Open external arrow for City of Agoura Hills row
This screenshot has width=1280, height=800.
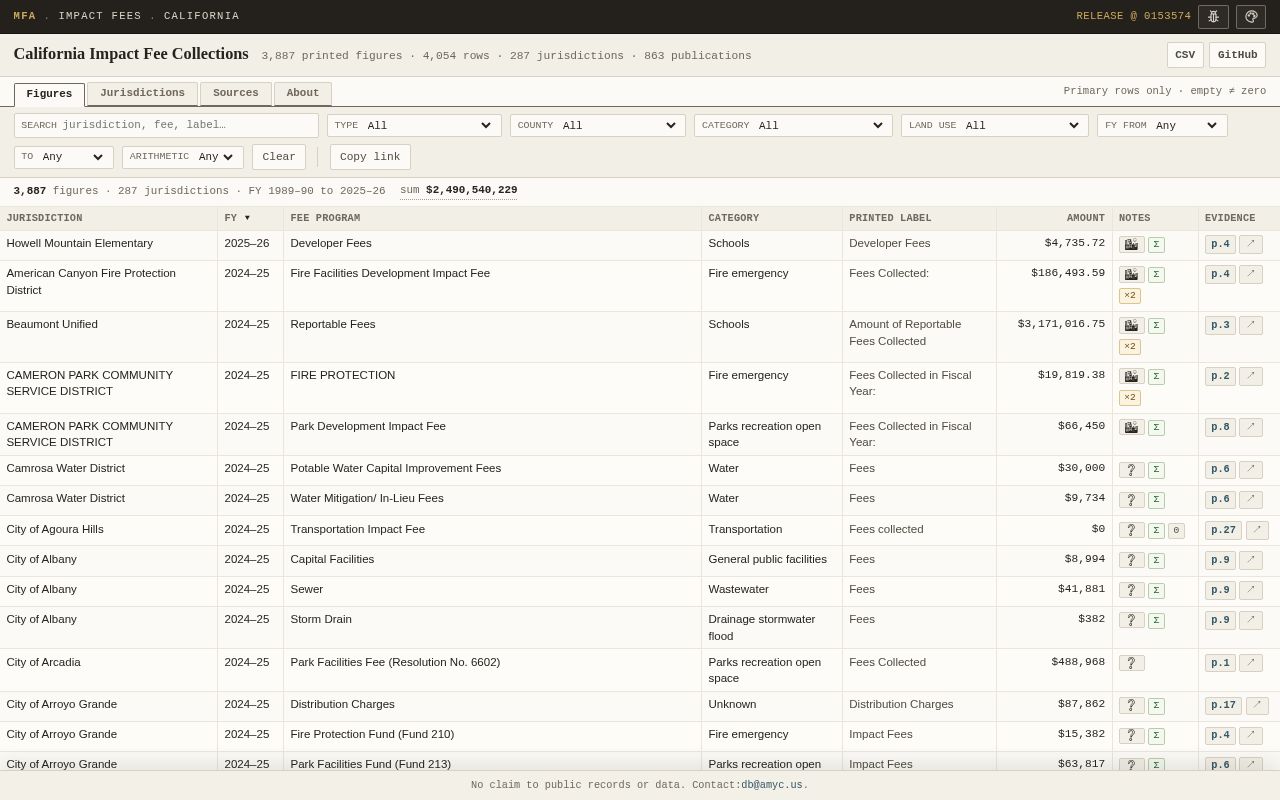coord(1257,530)
